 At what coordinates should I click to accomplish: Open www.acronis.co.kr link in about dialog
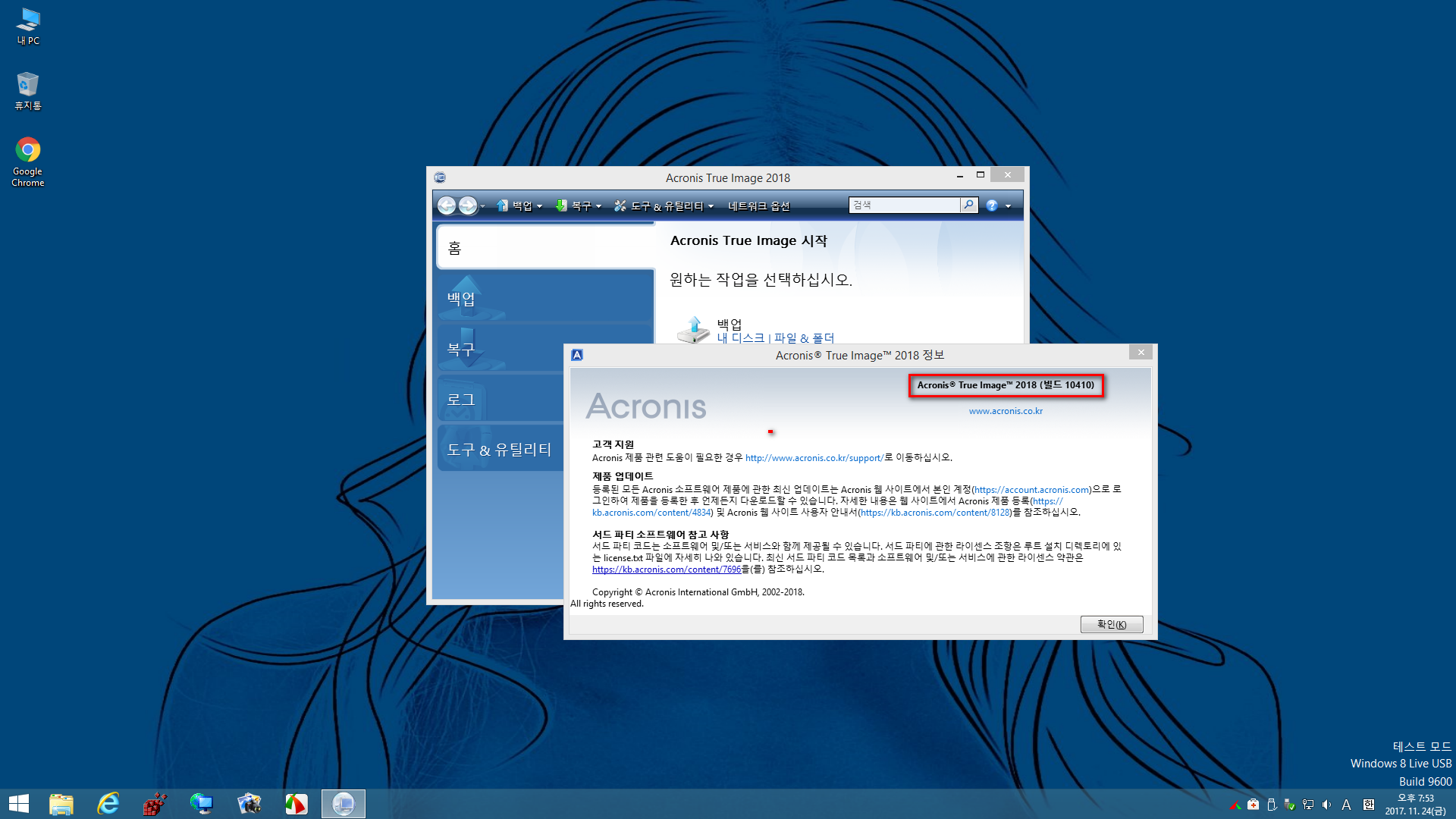coord(1006,411)
